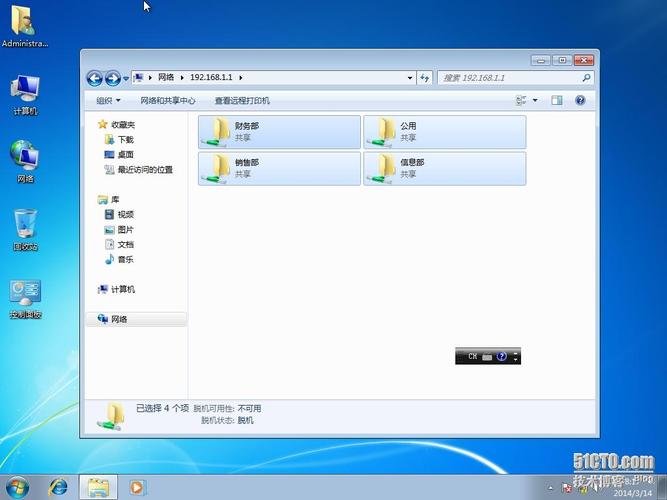
Task: Click 已选择 4 个项 status text
Action: click(162, 408)
